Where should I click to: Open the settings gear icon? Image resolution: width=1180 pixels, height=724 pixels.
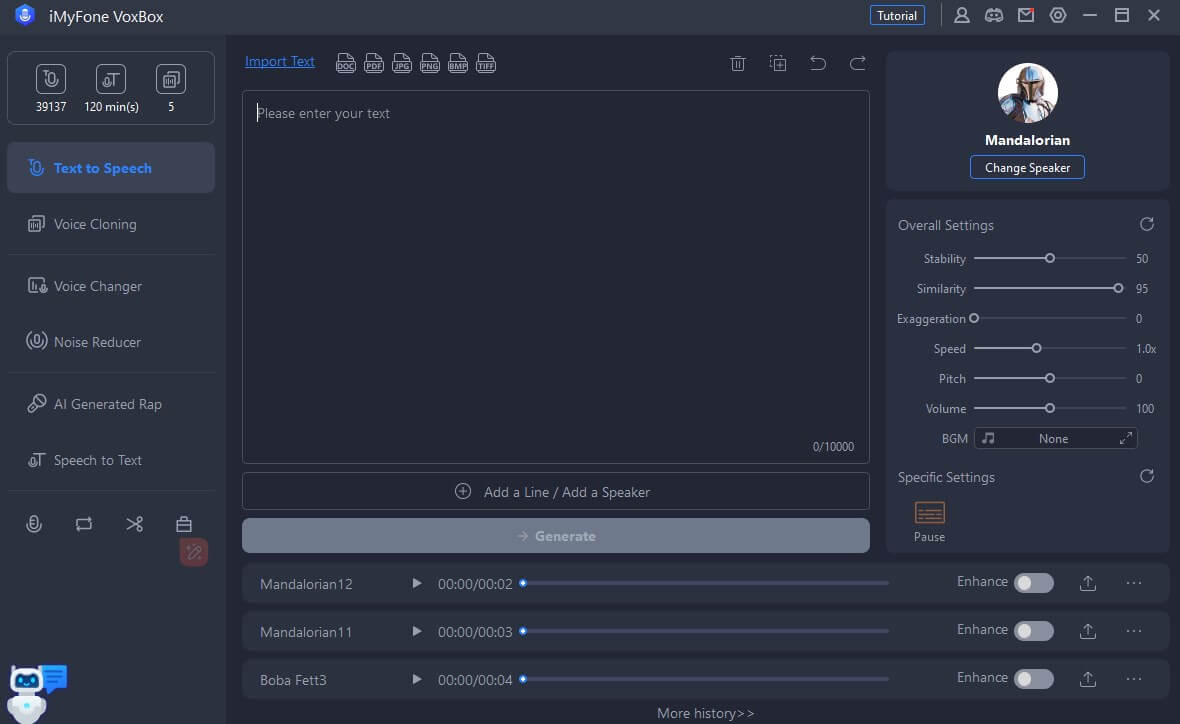[1058, 15]
